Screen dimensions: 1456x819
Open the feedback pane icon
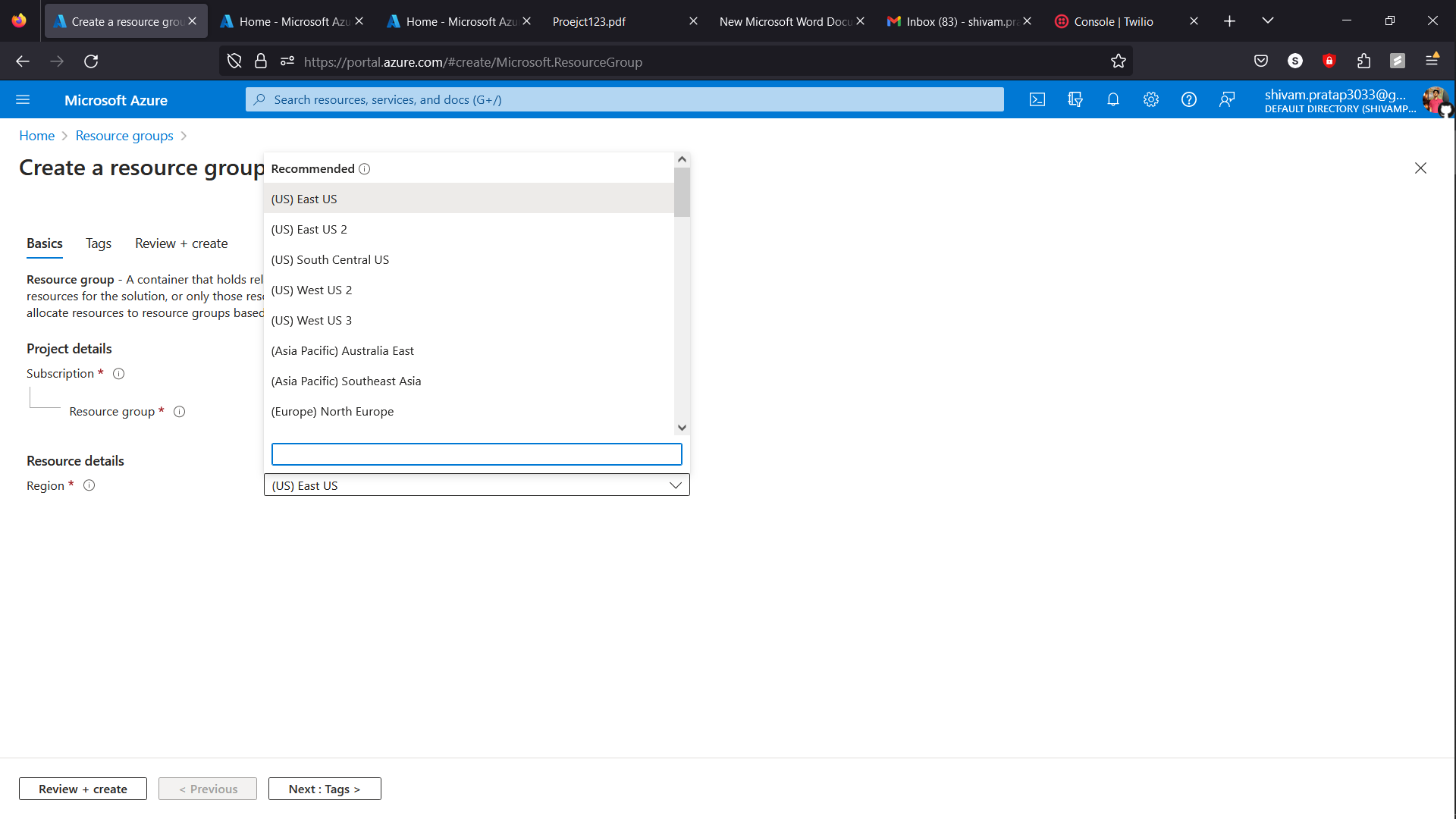point(1228,99)
